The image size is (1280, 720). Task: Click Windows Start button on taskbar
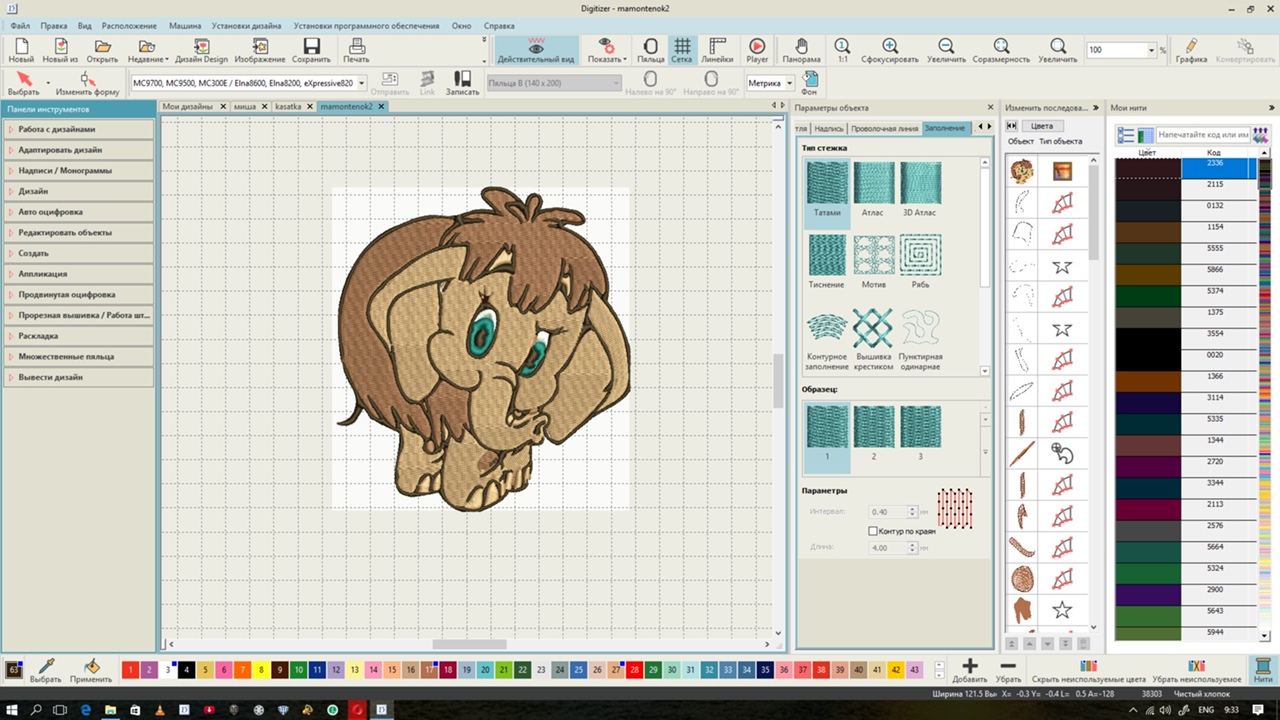click(12, 709)
